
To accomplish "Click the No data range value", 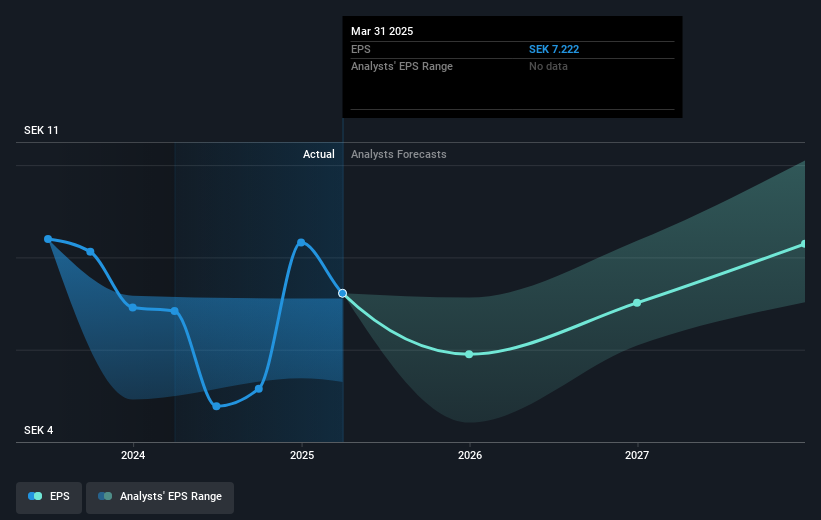I will pyautogui.click(x=548, y=67).
